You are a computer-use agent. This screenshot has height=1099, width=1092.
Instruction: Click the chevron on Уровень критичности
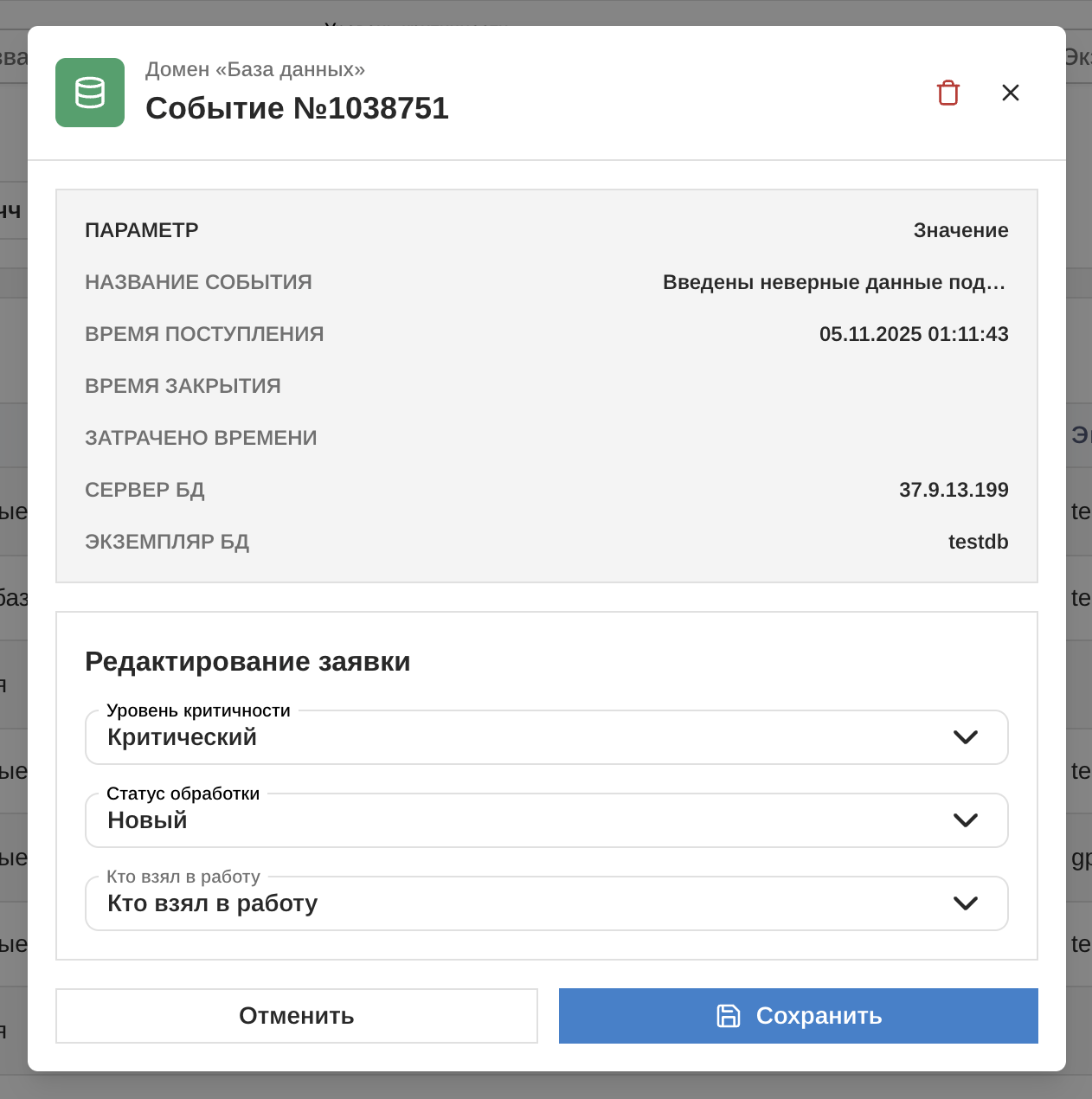tap(966, 737)
